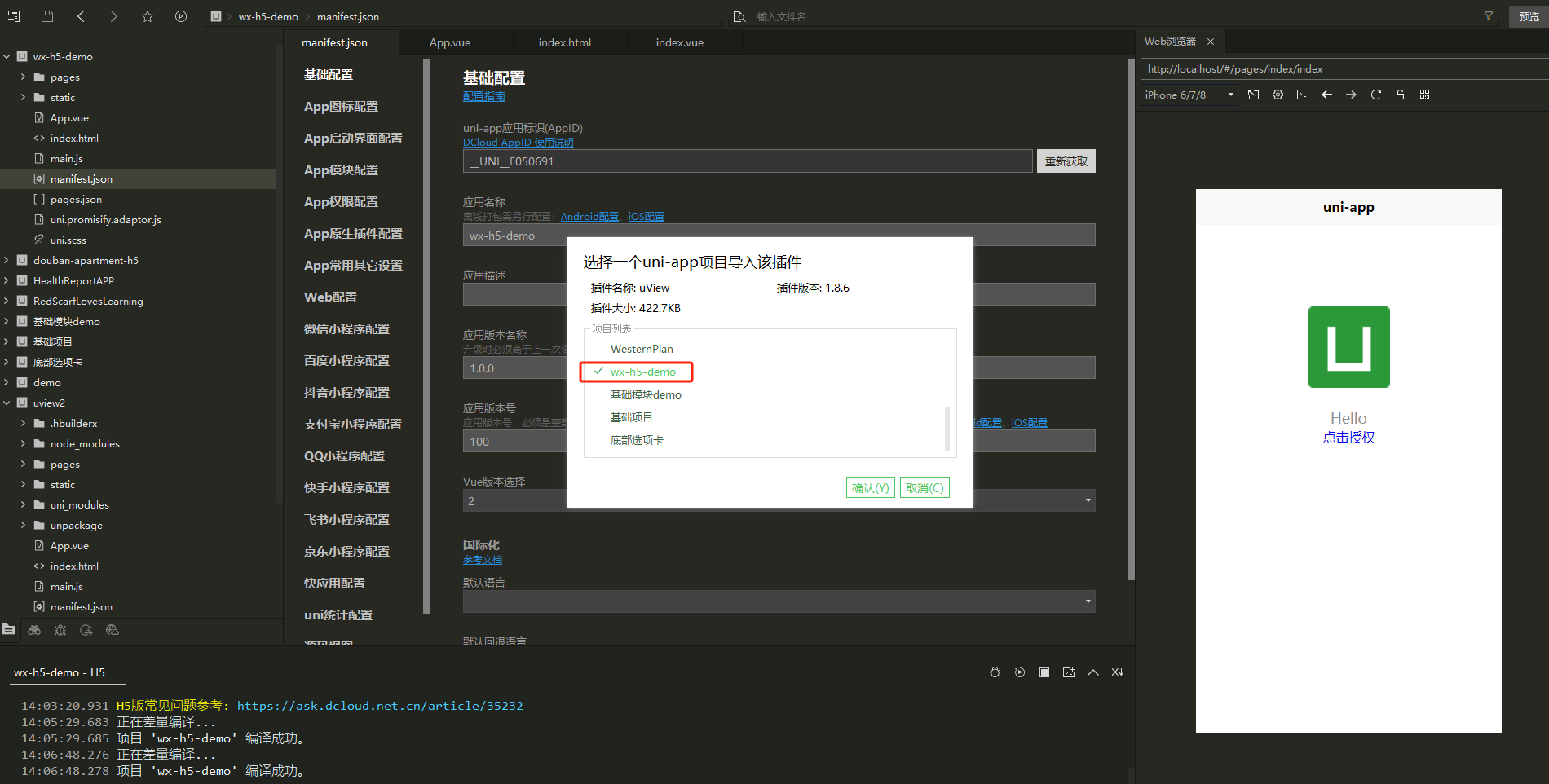Click the 预览 button at top right
The image size is (1549, 784).
[x=1529, y=16]
